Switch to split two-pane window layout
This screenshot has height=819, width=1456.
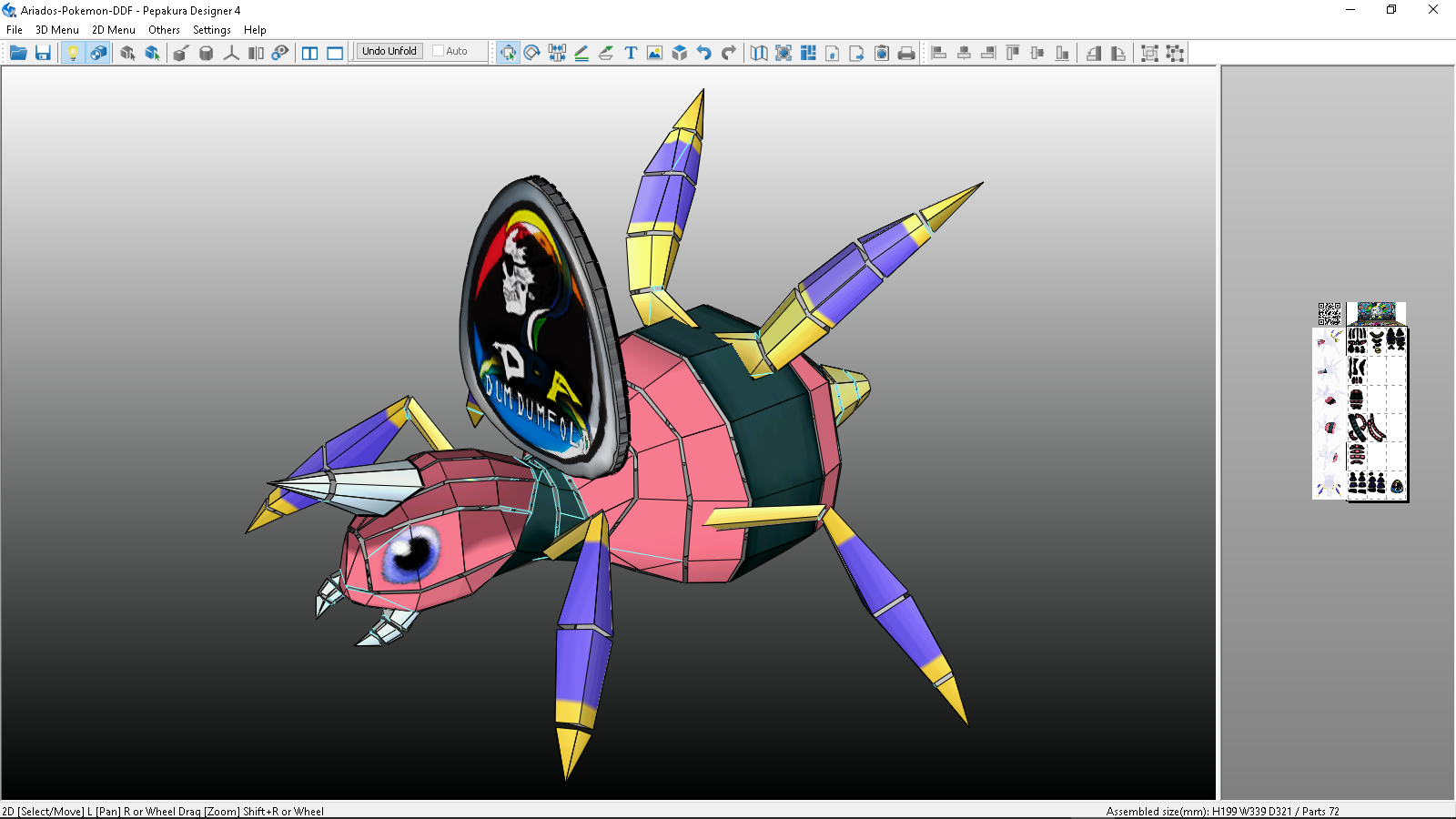310,53
